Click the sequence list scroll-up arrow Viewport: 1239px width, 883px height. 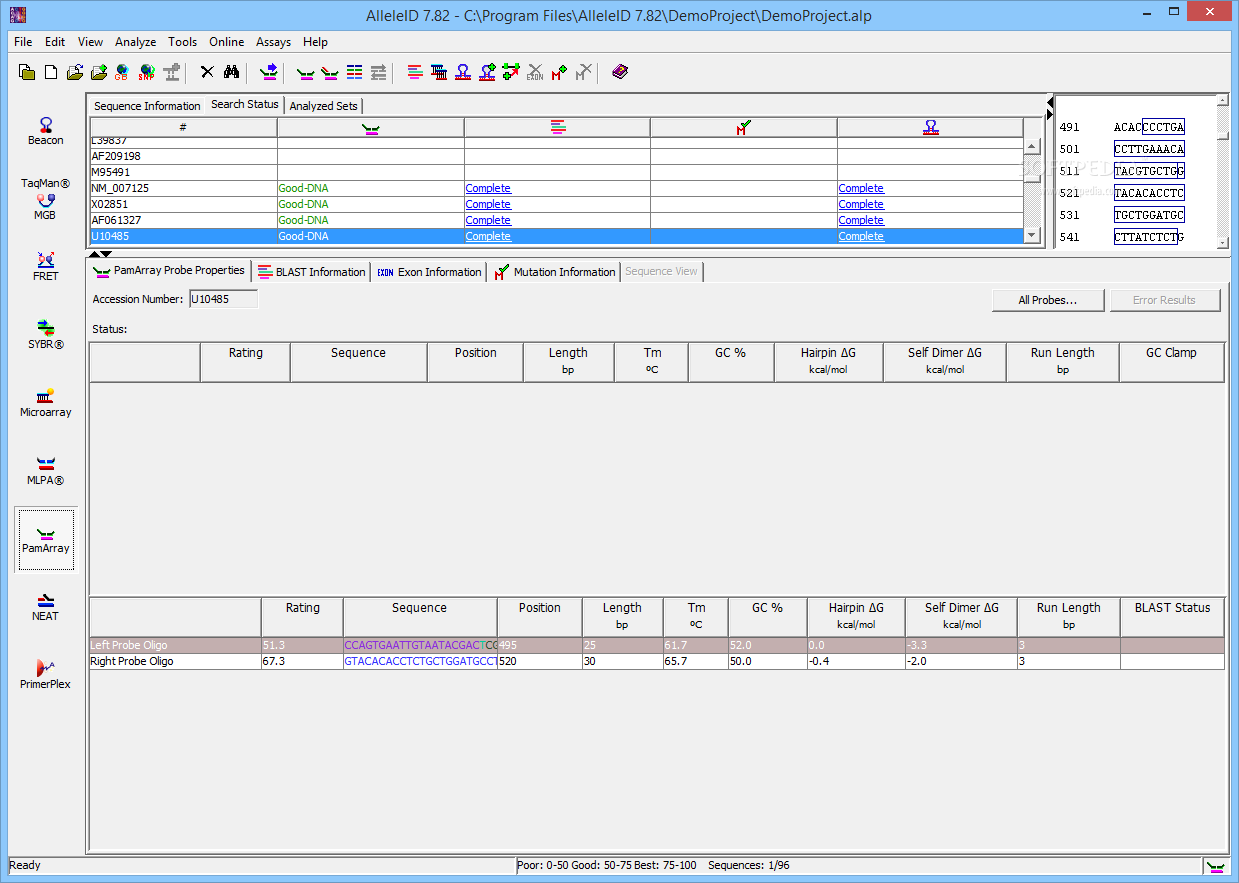click(1032, 146)
